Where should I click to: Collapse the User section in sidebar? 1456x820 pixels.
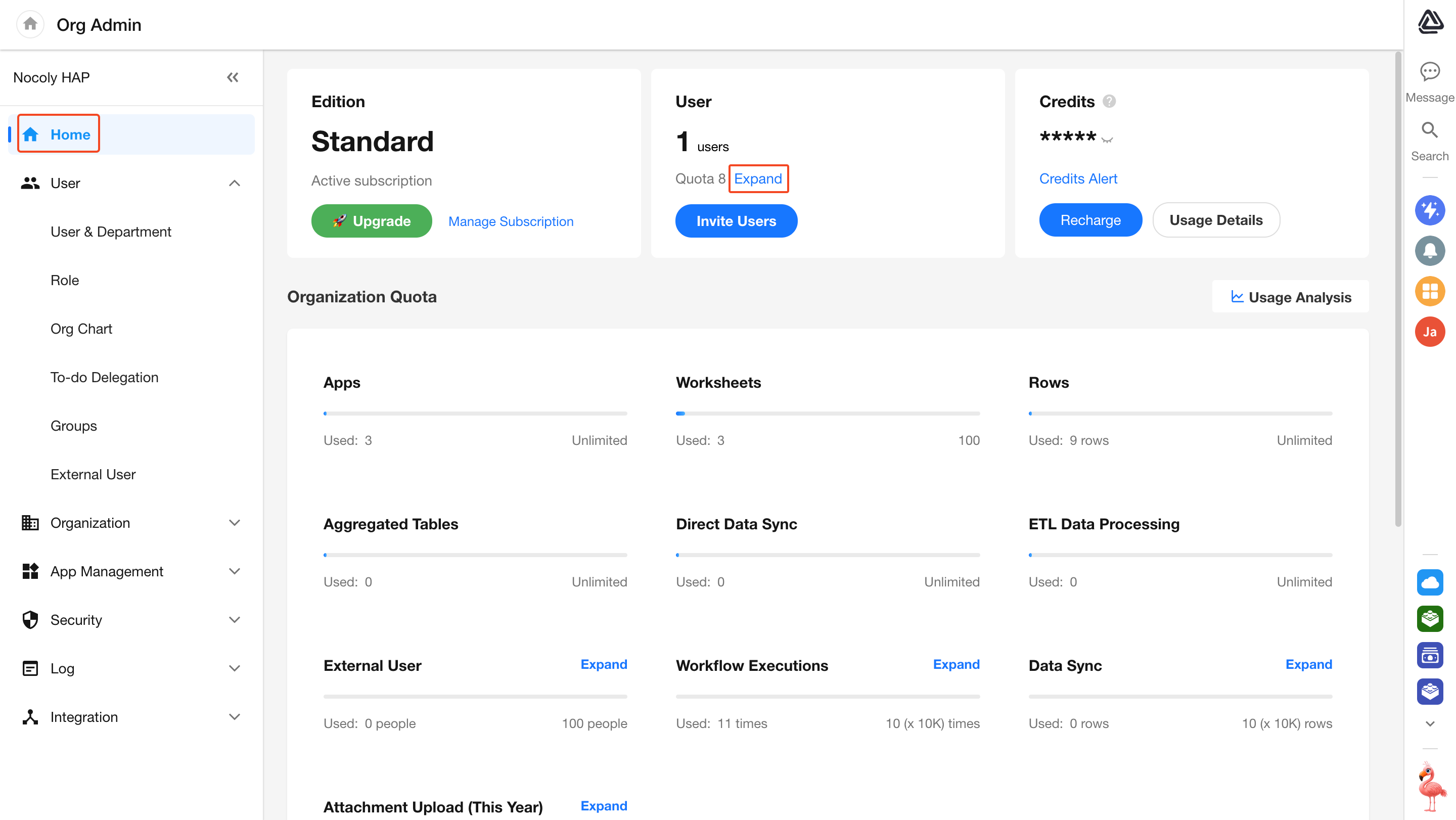point(234,183)
